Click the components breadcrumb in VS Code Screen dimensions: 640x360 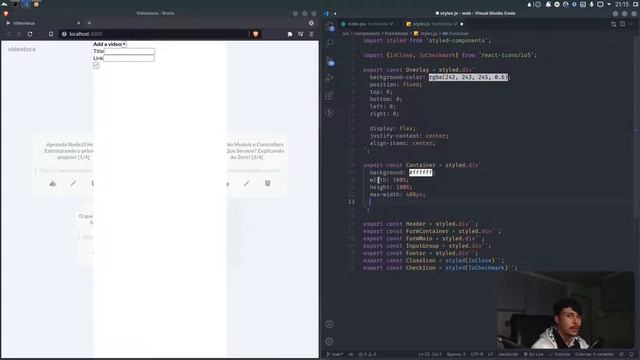367,33
